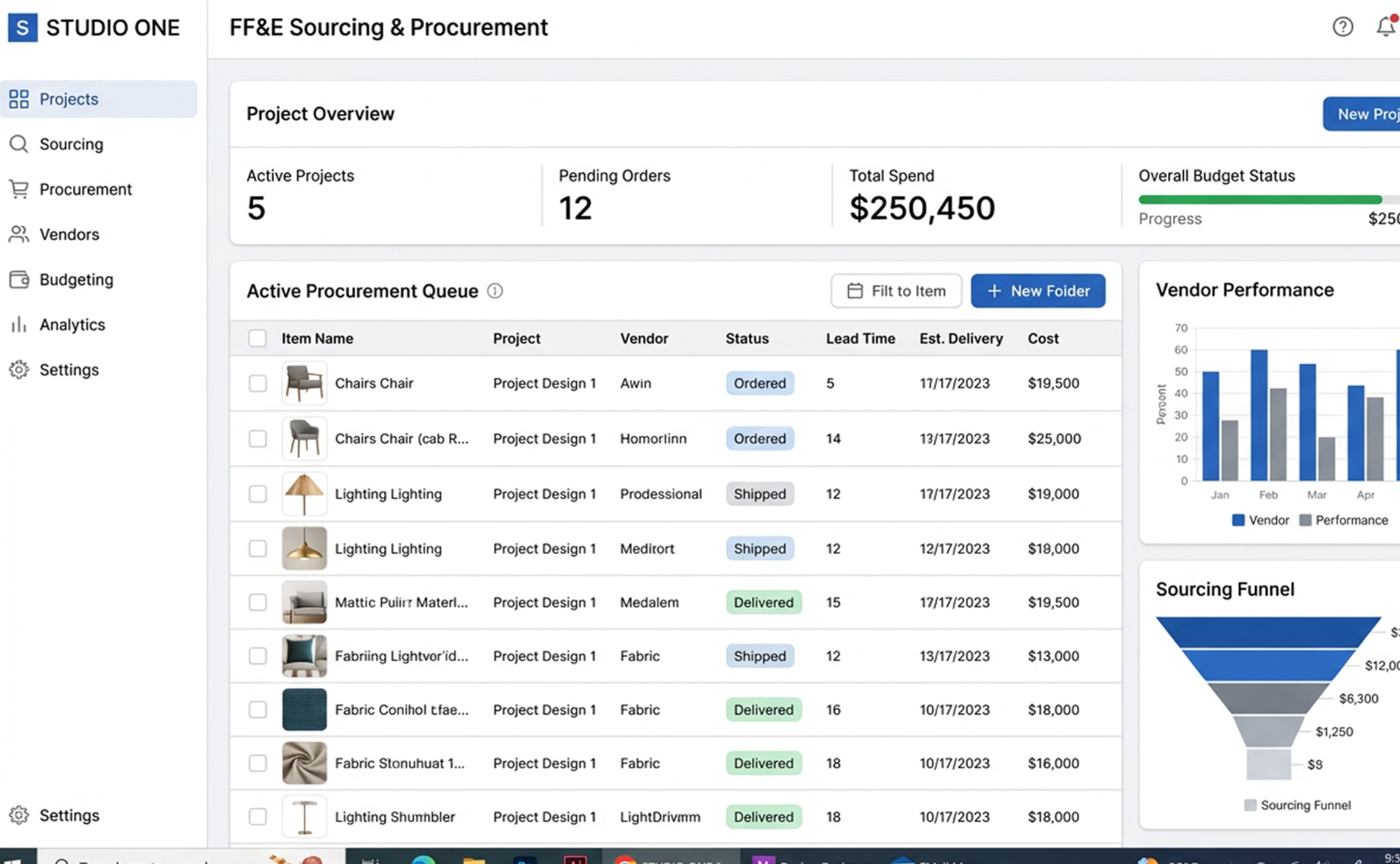The image size is (1400, 864).
Task: Create a folder with New Folder button
Action: pyautogui.click(x=1038, y=291)
